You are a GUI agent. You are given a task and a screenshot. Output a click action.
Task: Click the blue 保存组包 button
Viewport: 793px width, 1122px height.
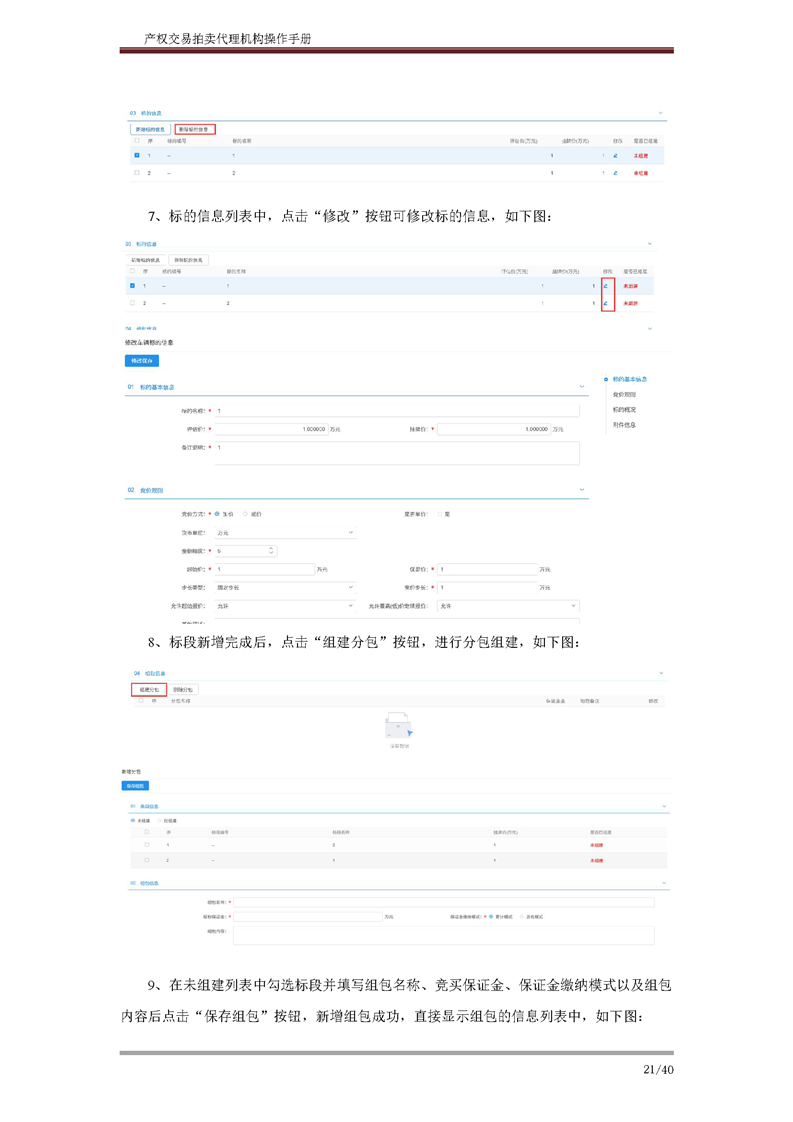pos(134,786)
